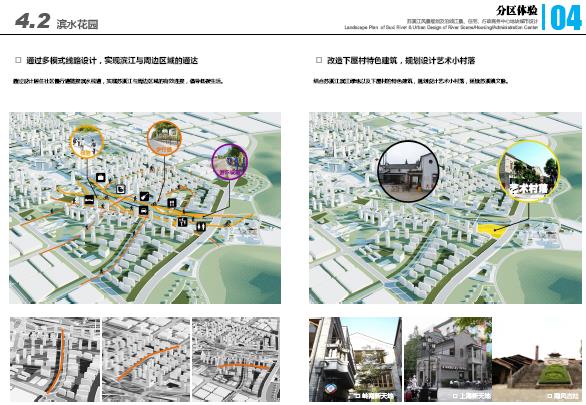
Task: Click the 分区体验 header label
Action: [517, 10]
